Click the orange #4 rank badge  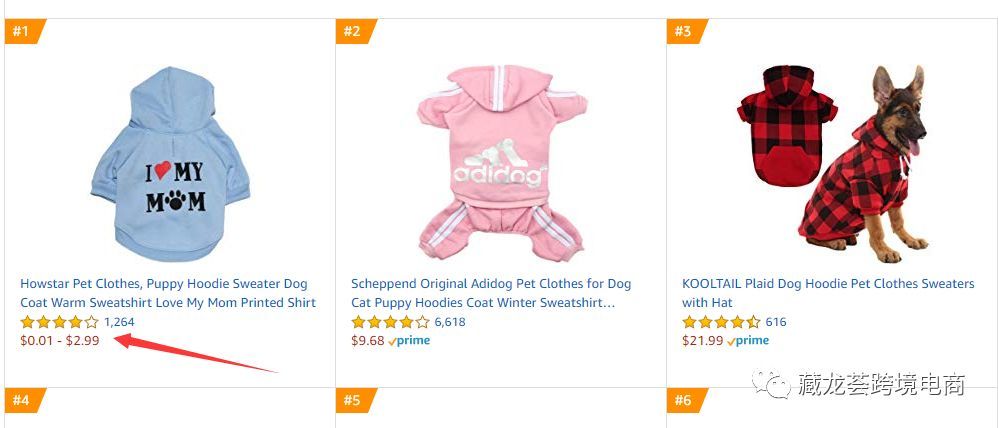[x=22, y=401]
